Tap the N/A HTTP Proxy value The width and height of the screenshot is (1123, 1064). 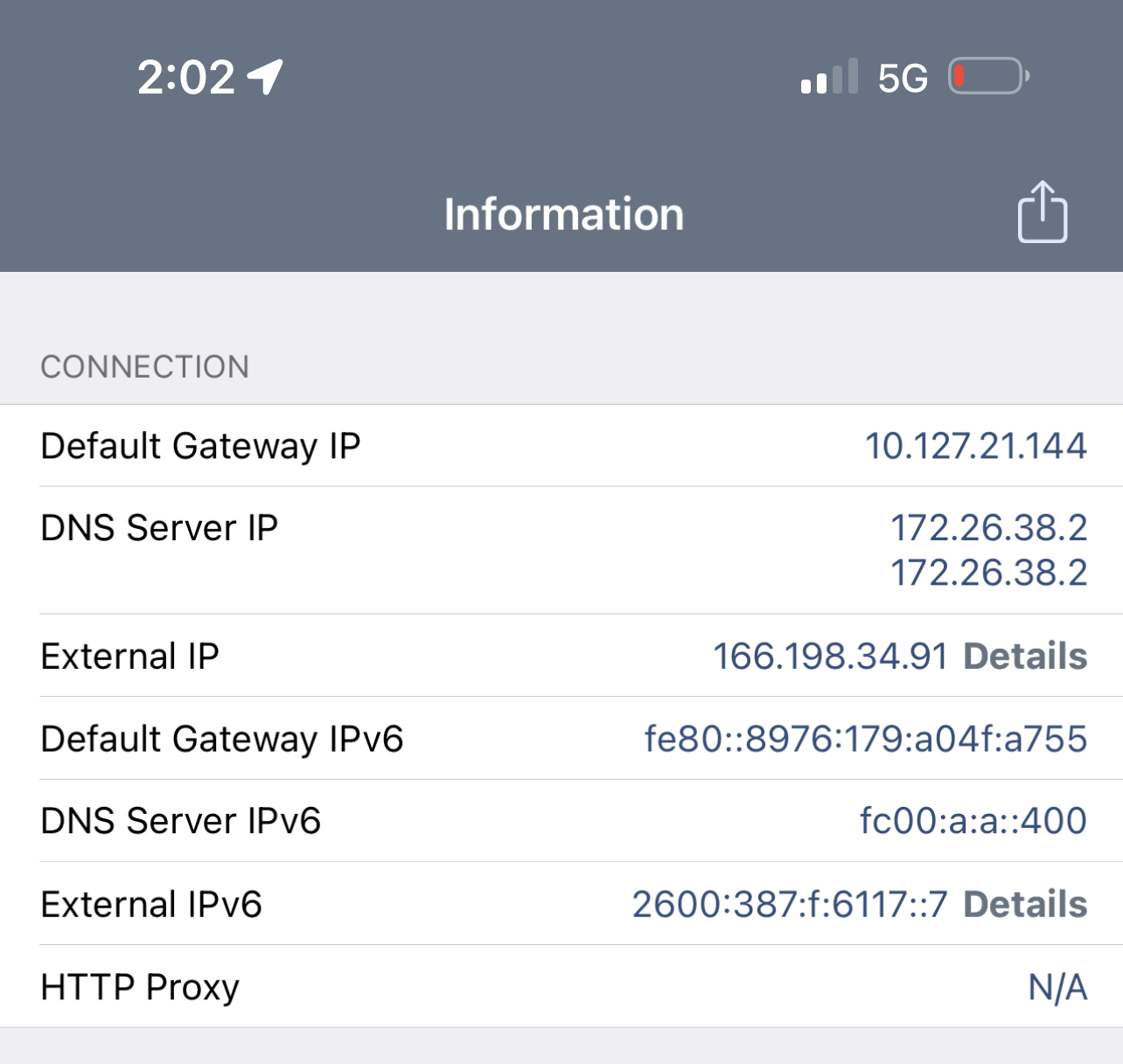click(1057, 987)
